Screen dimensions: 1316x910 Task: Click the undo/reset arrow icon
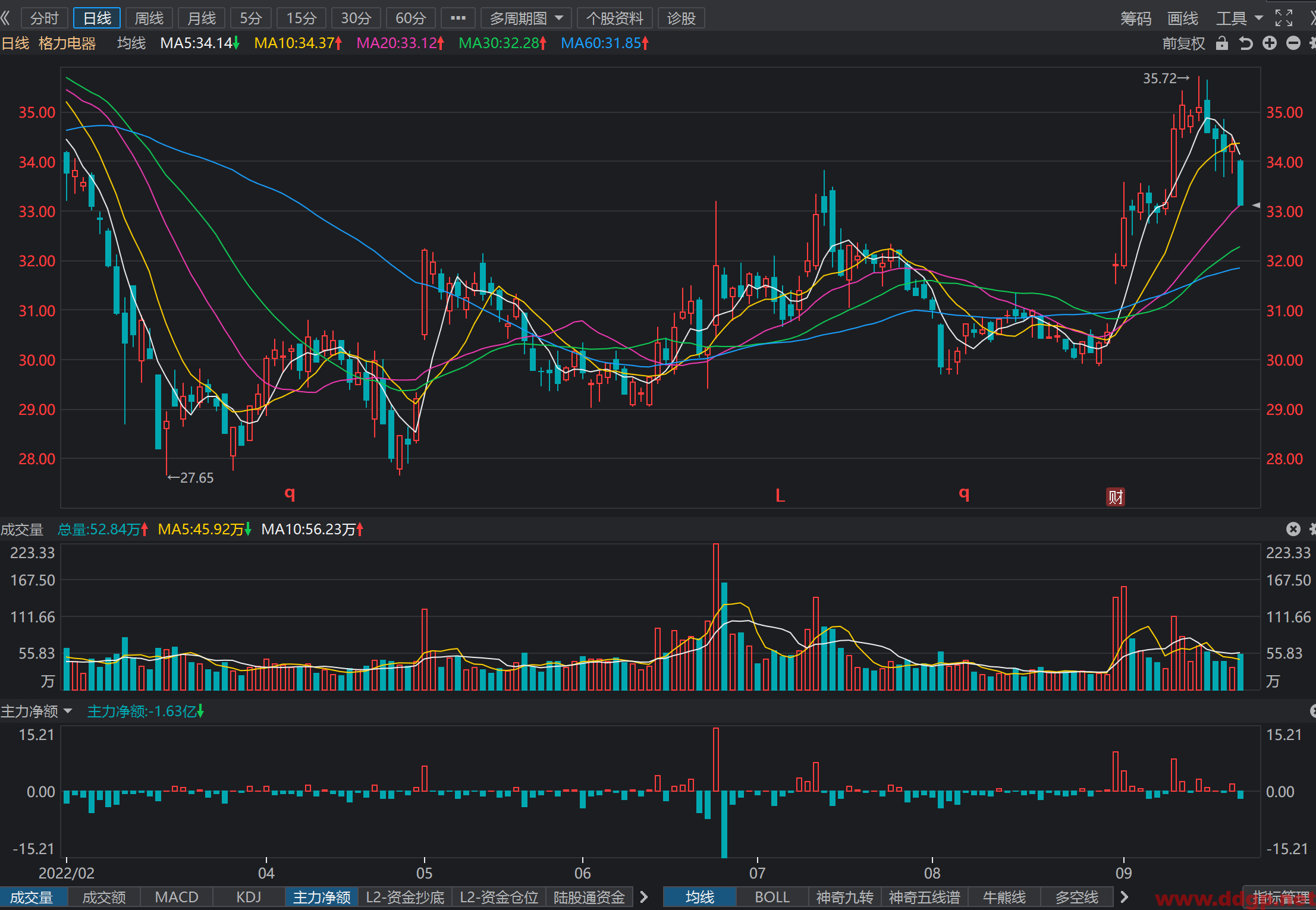(1246, 43)
